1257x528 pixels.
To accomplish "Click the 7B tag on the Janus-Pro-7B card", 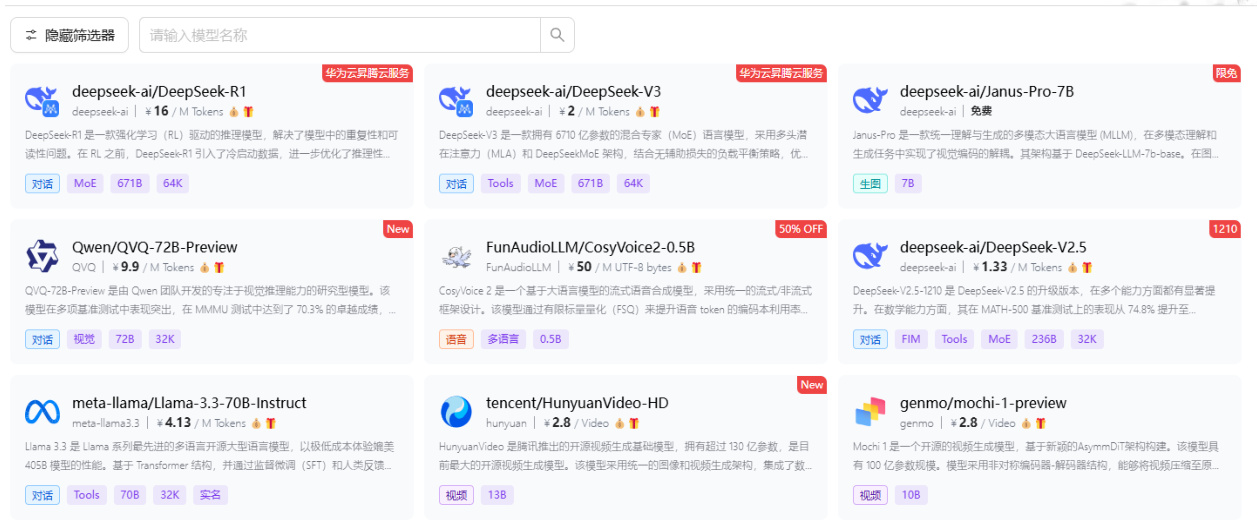I will (908, 183).
